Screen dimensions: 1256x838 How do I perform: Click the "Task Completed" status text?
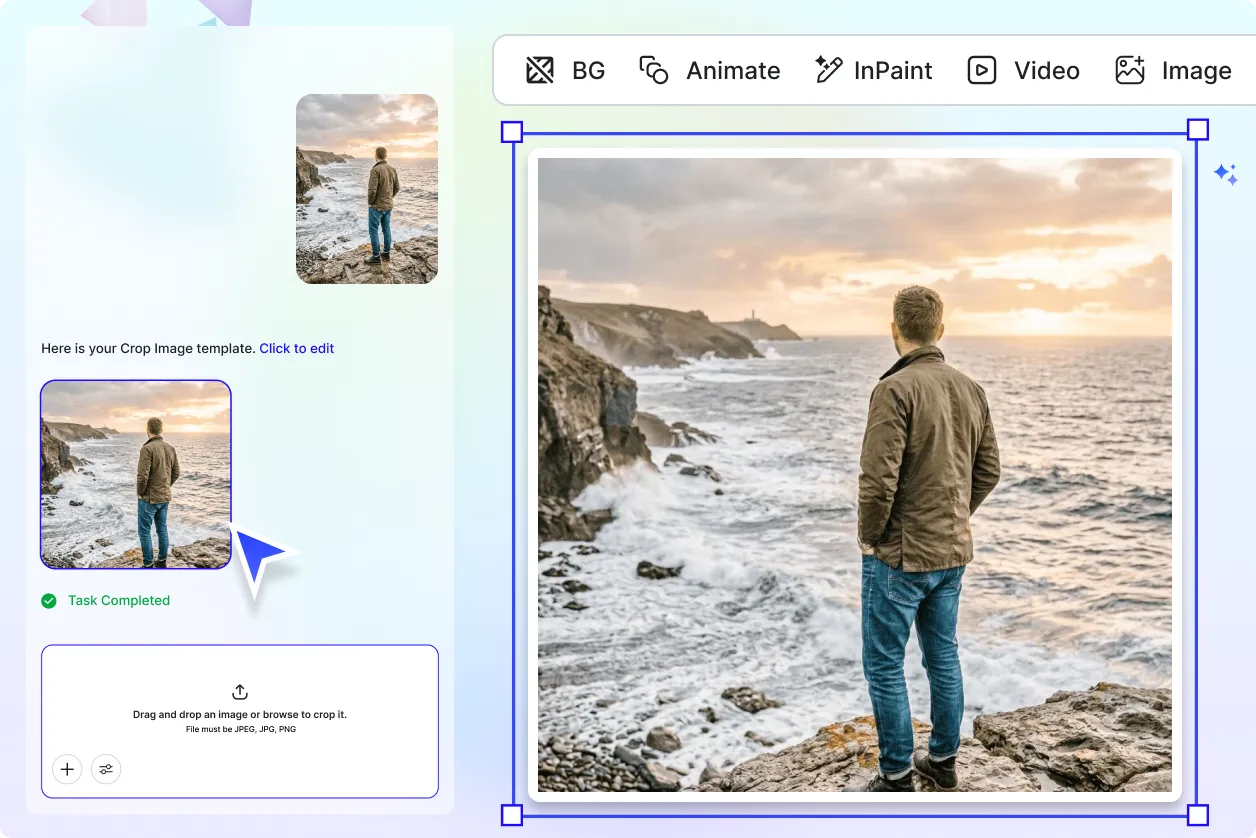tap(119, 601)
